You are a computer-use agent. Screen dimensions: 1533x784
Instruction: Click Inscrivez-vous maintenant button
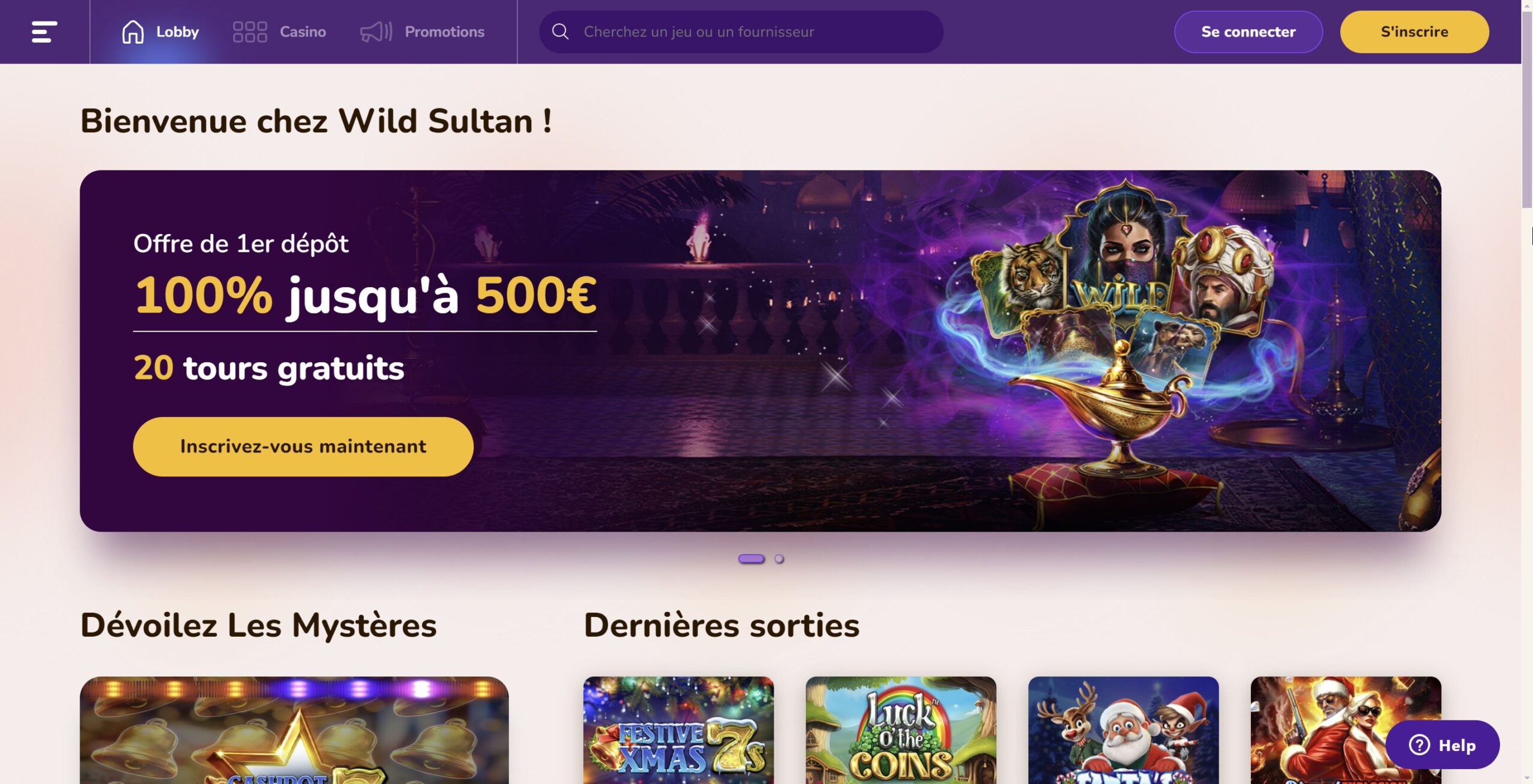click(x=303, y=446)
